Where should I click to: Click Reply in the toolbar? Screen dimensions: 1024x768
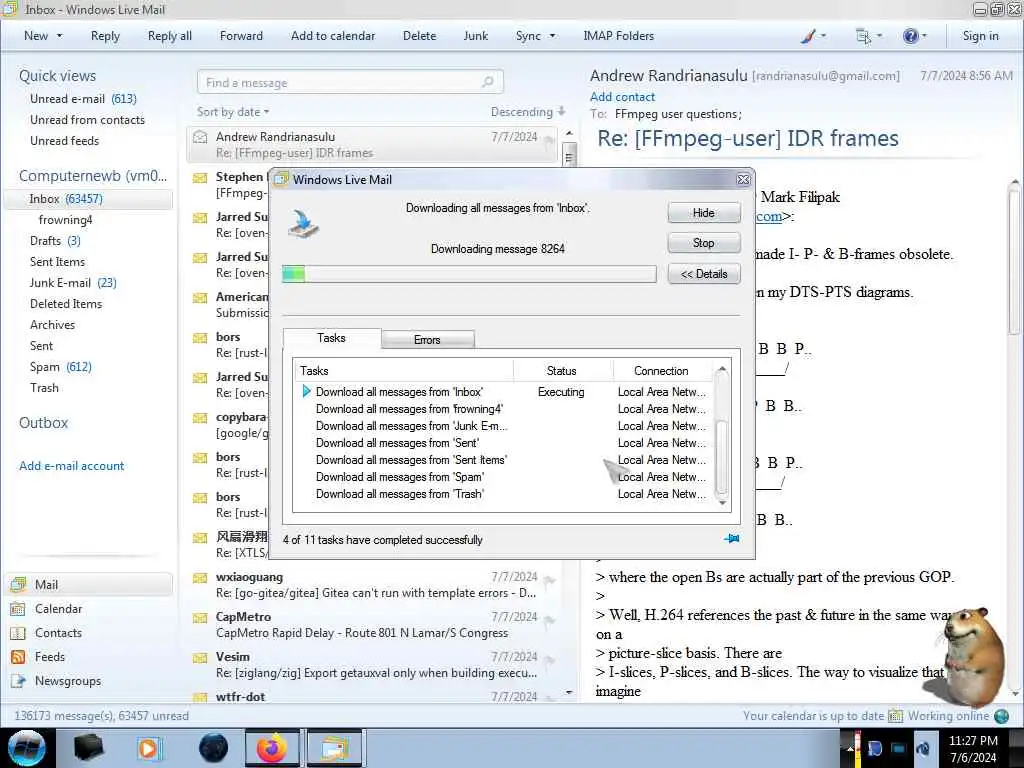pyautogui.click(x=105, y=36)
